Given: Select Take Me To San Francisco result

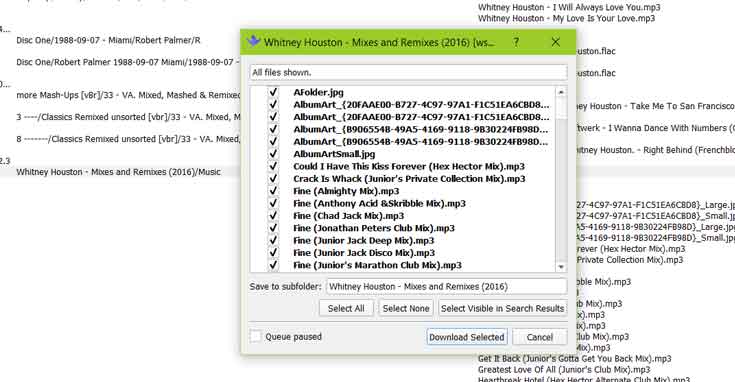Looking at the screenshot, I should point(655,106).
